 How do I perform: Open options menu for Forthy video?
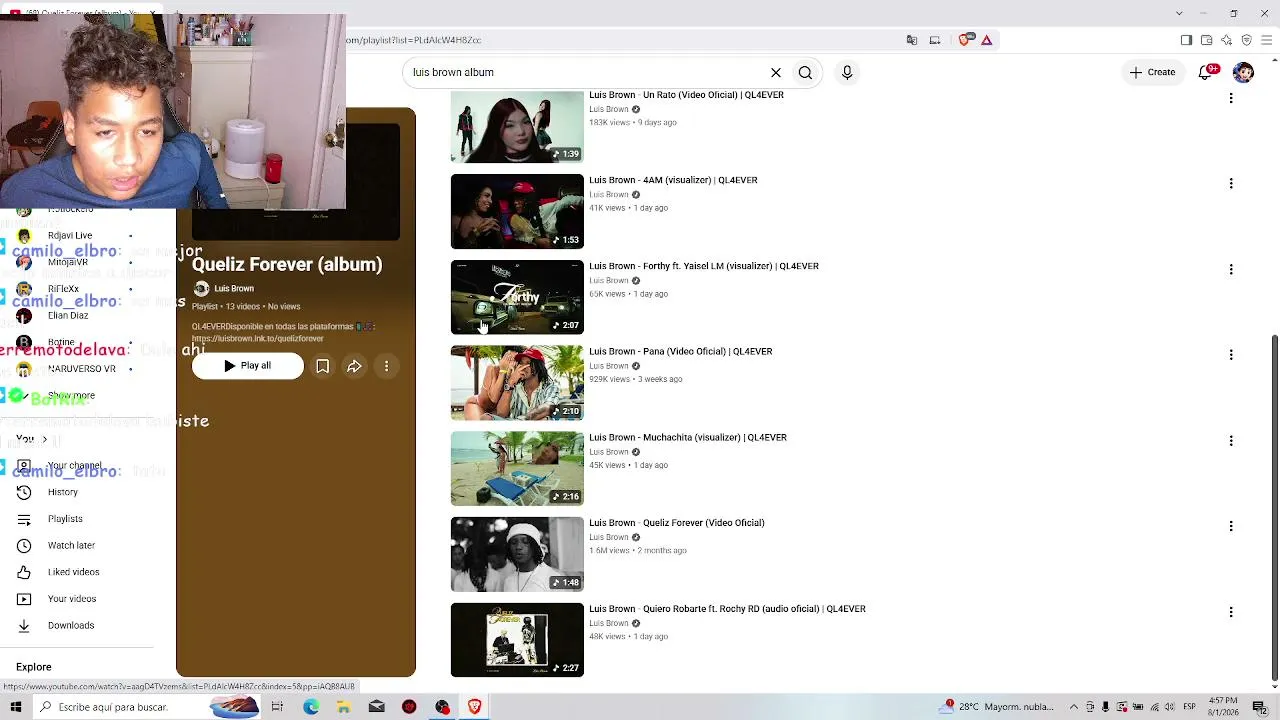point(1231,269)
